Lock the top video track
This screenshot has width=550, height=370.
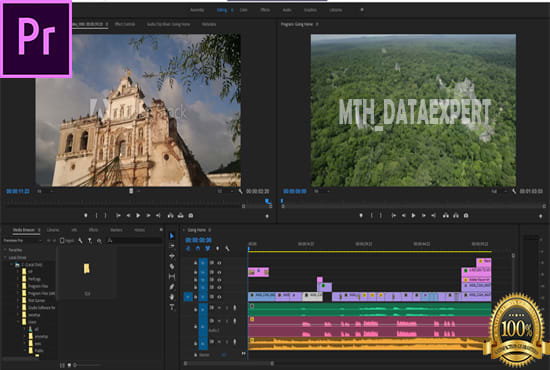pyautogui.click(x=196, y=263)
